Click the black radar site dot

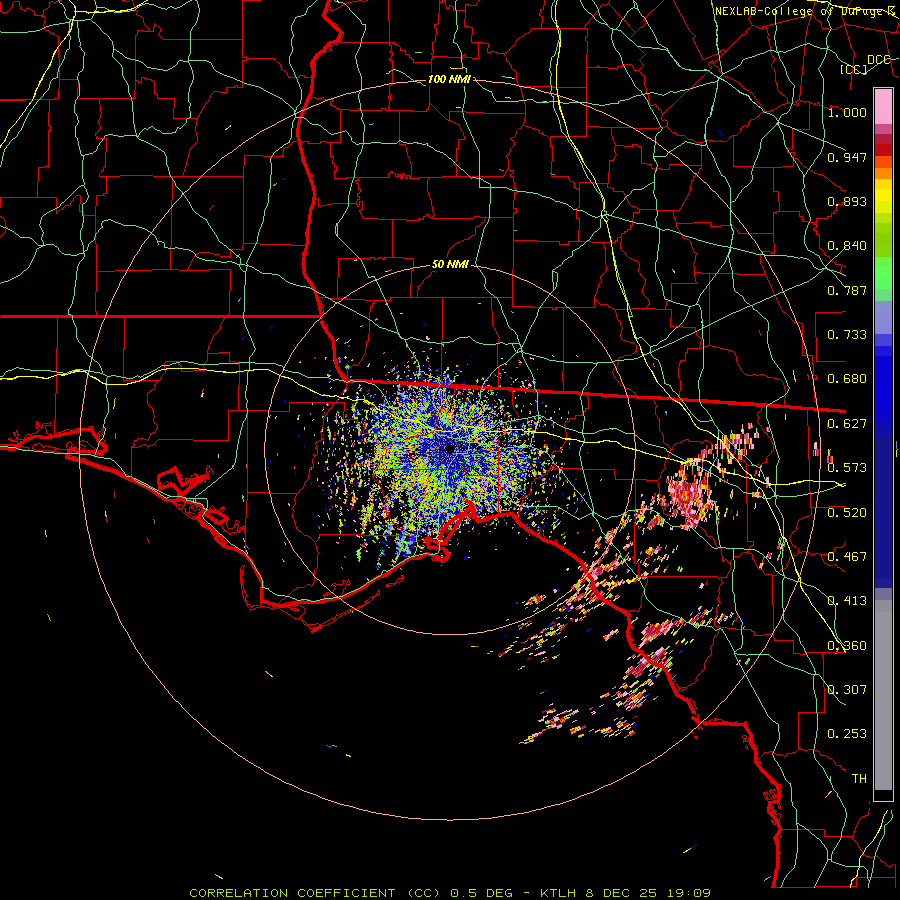click(x=450, y=449)
